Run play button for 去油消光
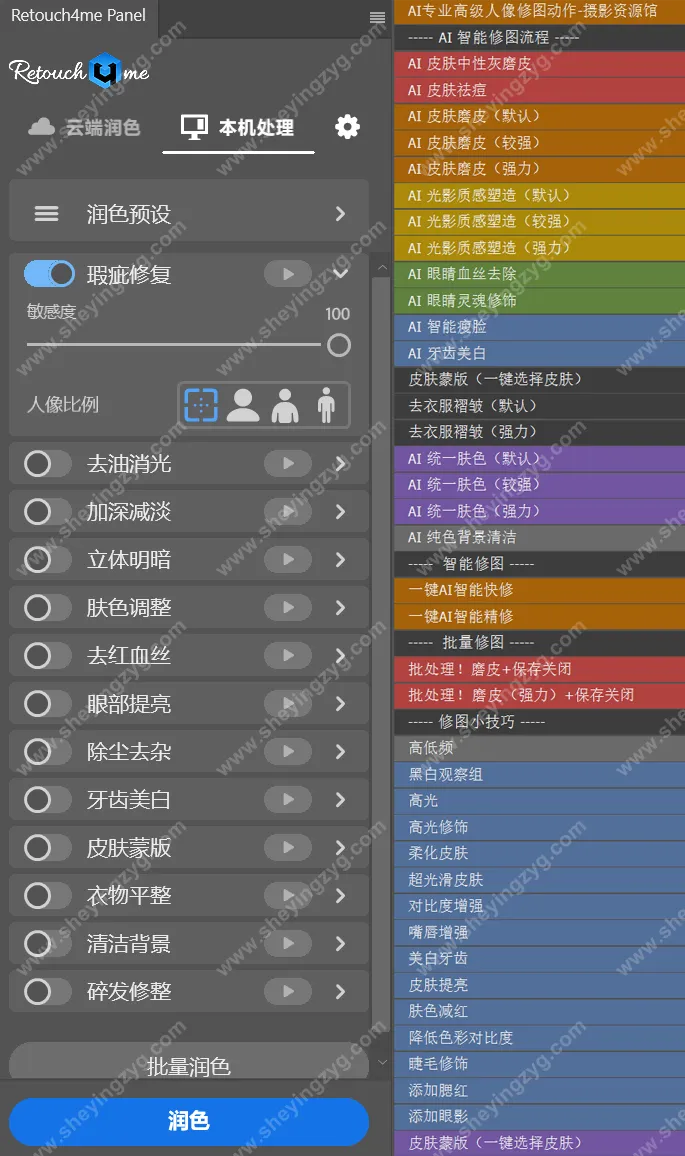685x1156 pixels. coord(288,464)
